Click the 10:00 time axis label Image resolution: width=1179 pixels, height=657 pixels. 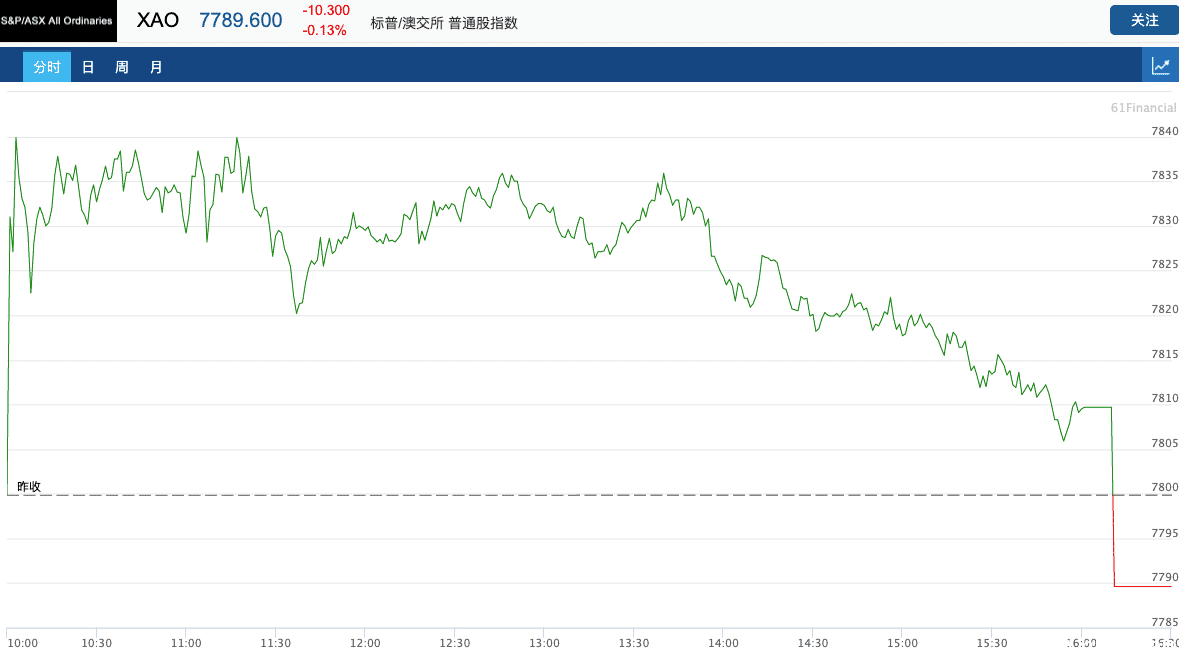coord(23,643)
